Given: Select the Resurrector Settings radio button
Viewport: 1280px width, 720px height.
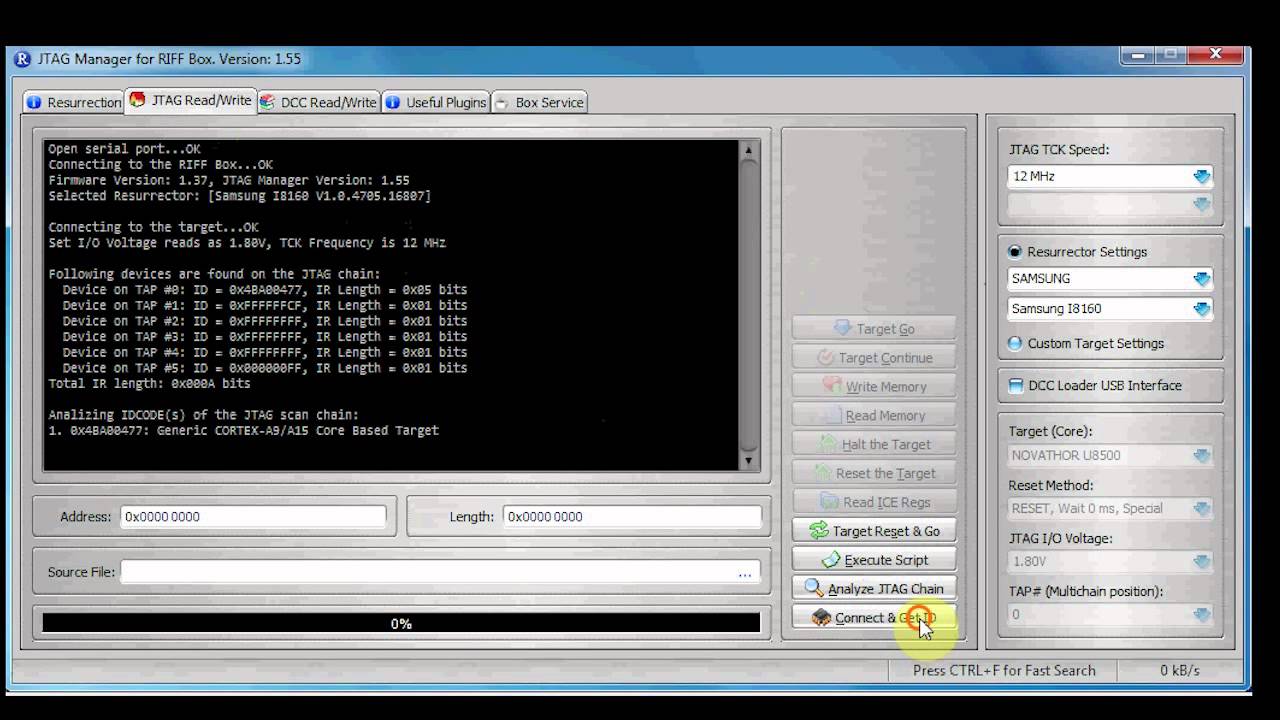Looking at the screenshot, I should point(1016,252).
